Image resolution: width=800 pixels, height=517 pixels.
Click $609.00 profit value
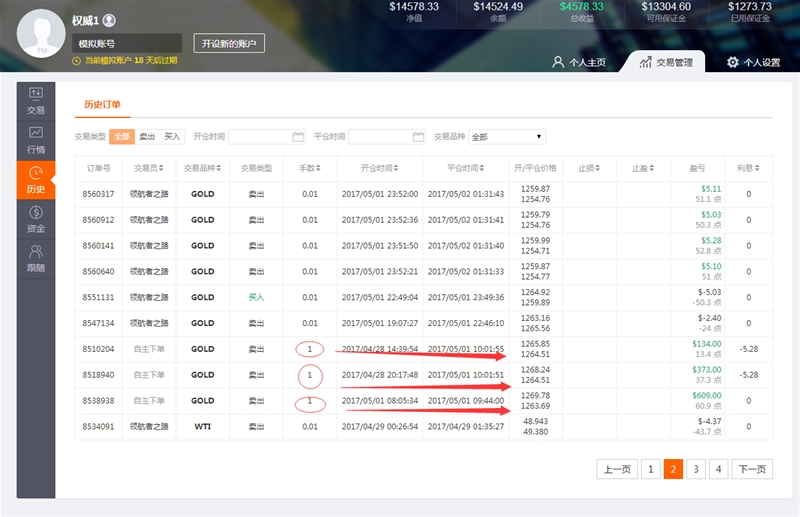pyautogui.click(x=707, y=396)
